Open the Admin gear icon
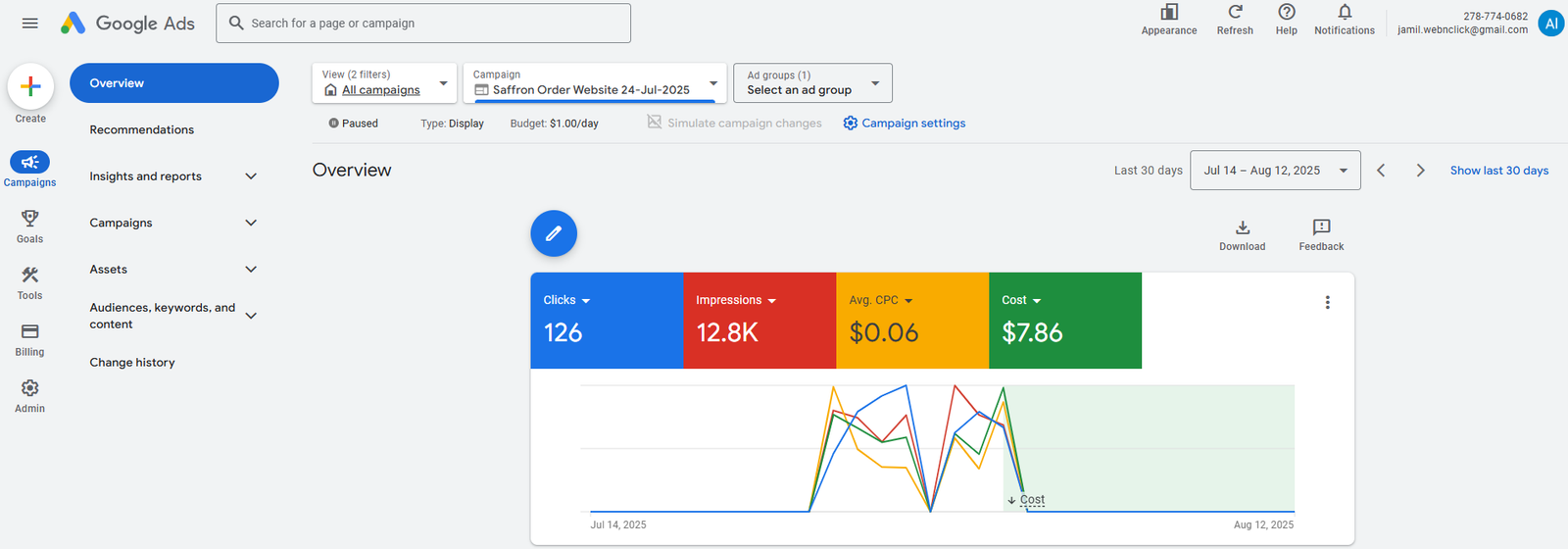 30,389
